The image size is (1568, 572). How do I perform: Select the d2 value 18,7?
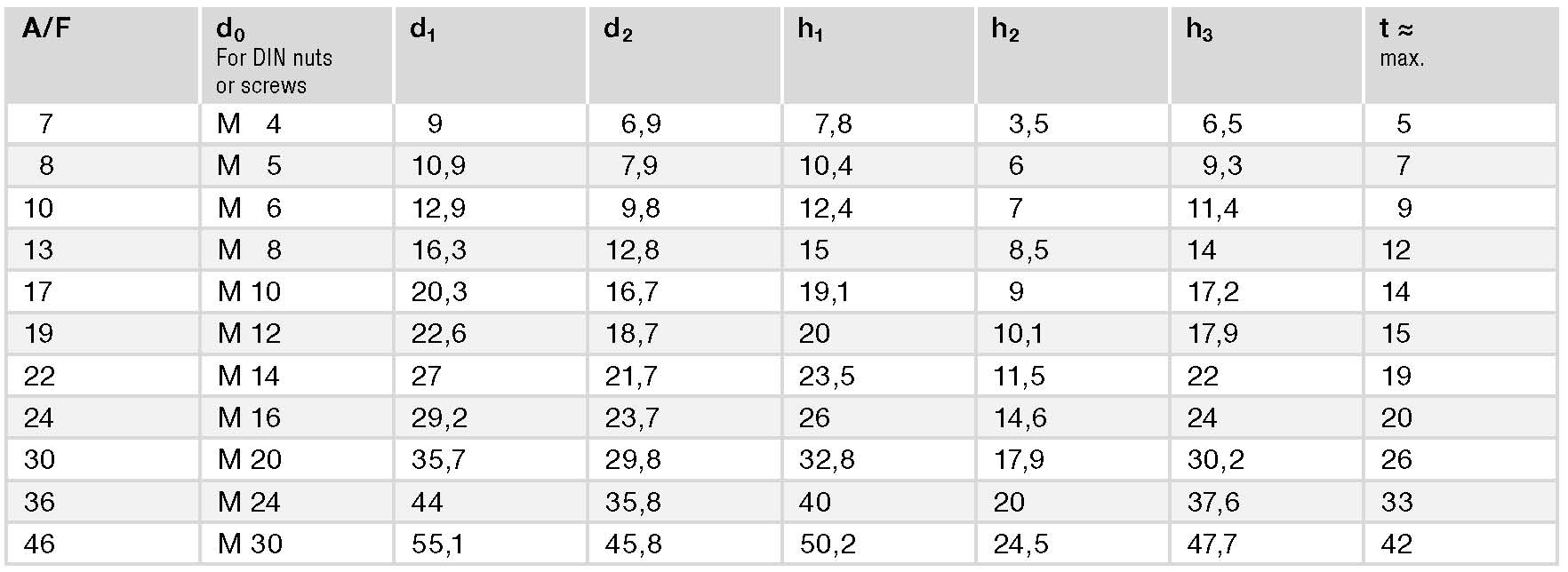click(632, 333)
